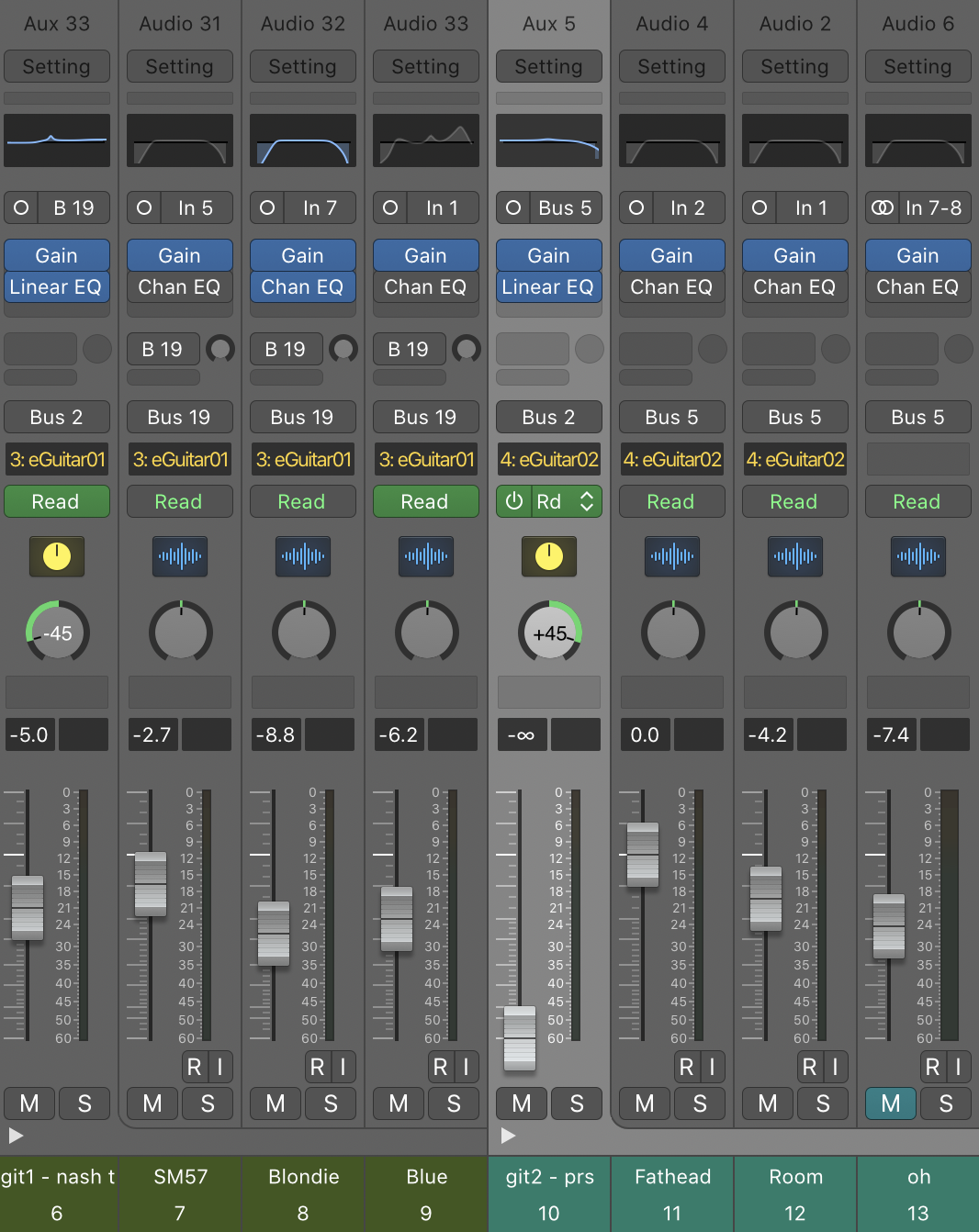Click the volume fader on Fathead channel
Screen dimensions: 979x1232
[643, 855]
